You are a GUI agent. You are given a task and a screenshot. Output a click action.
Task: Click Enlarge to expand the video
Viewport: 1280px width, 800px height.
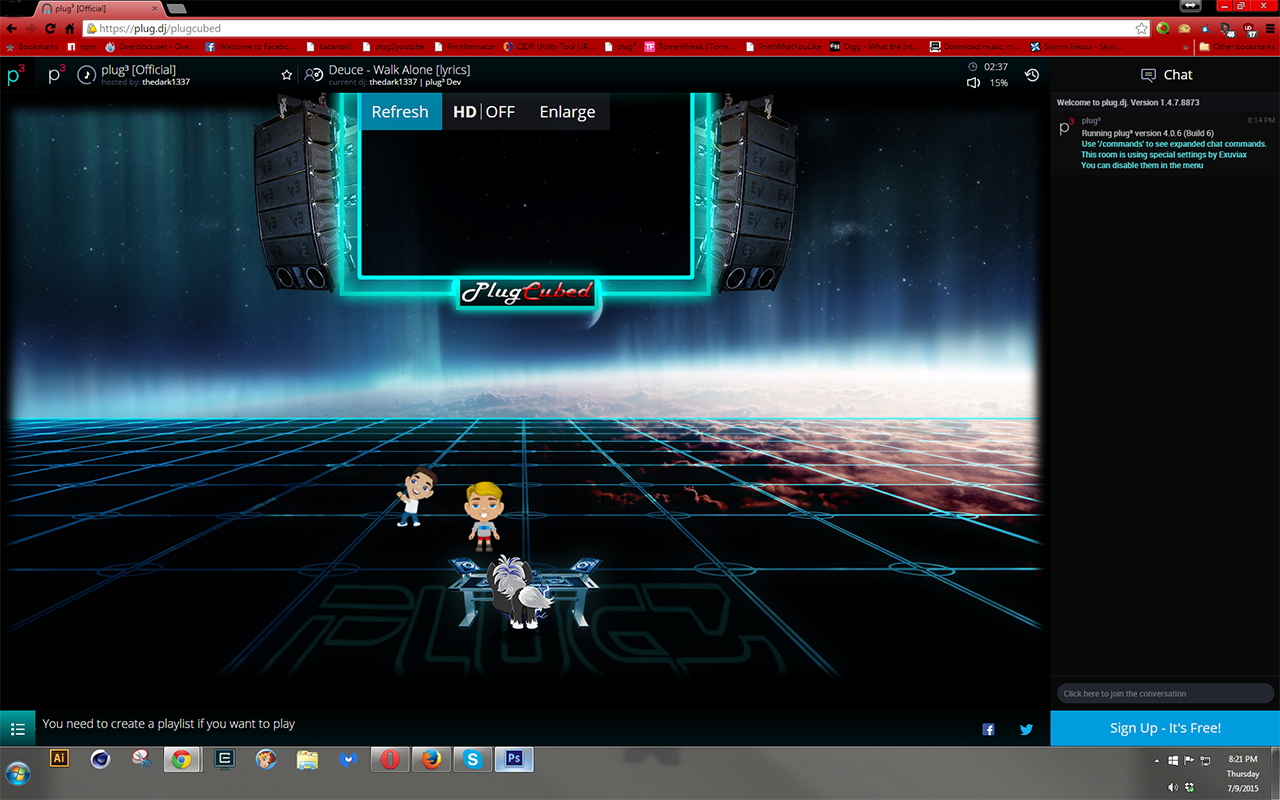tap(567, 112)
